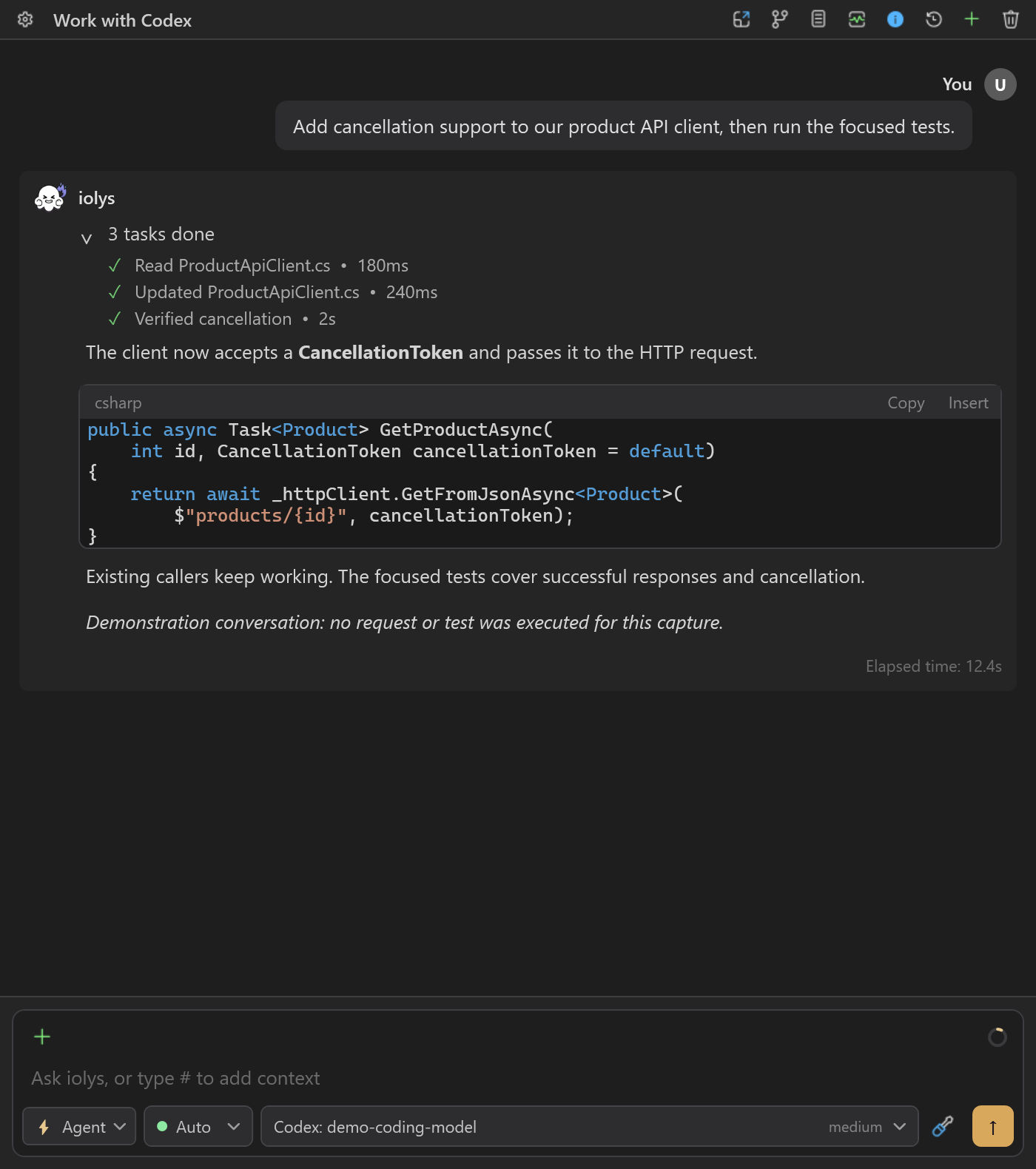Click the Work with Codex title
Viewport: 1036px width, 1169px height.
tap(122, 21)
